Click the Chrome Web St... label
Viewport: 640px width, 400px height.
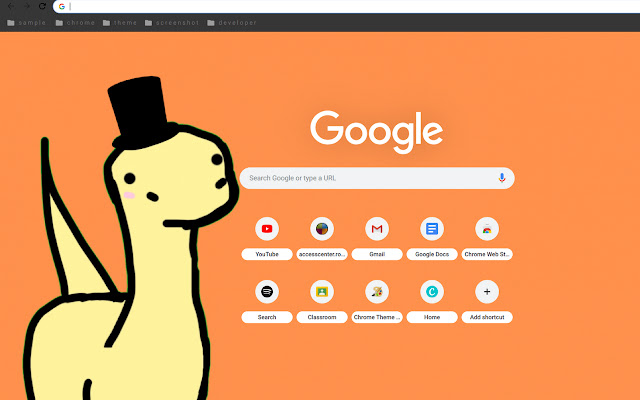[x=487, y=254]
